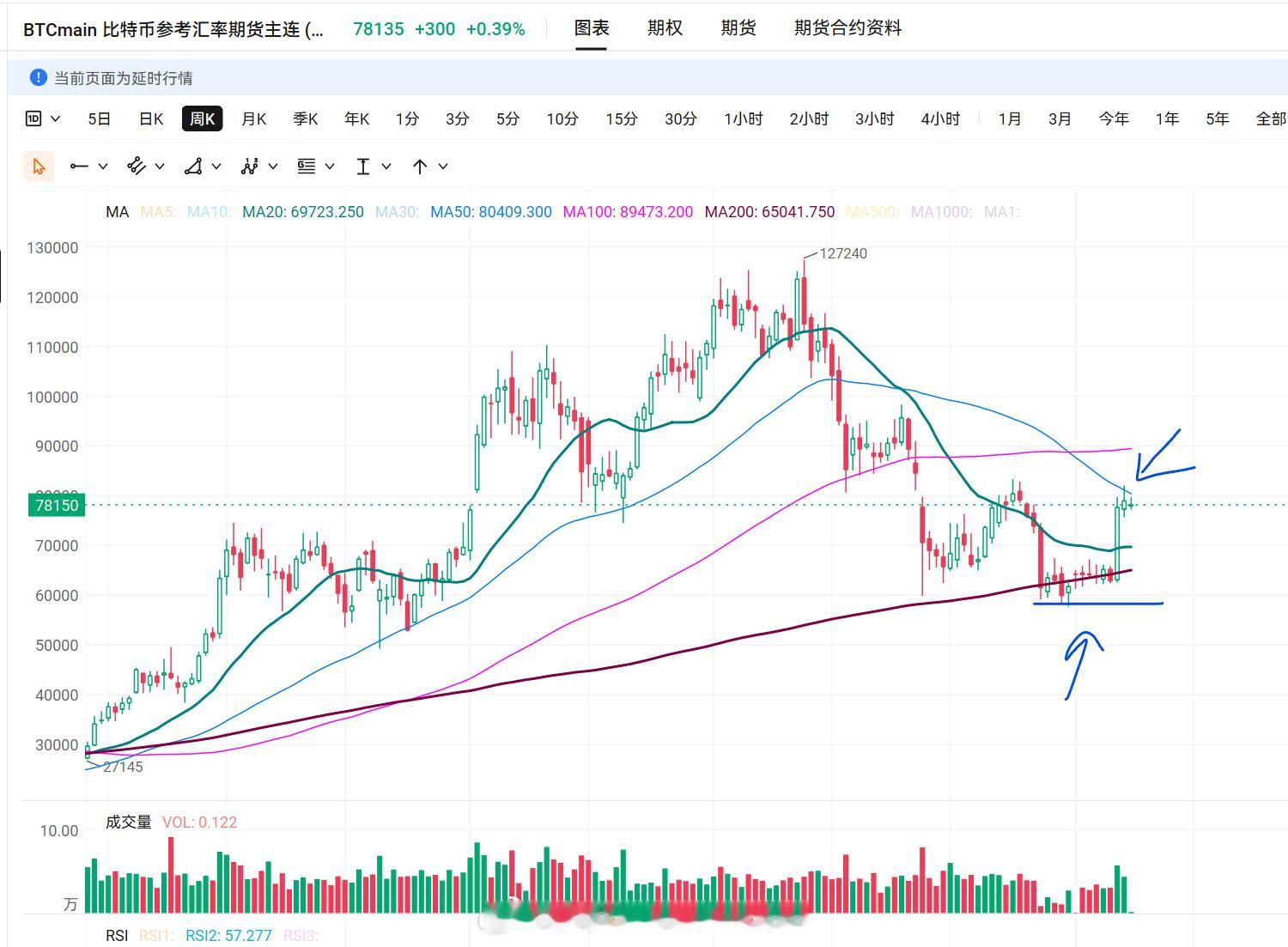
Task: Select the arrow marker tool
Action: (419, 167)
